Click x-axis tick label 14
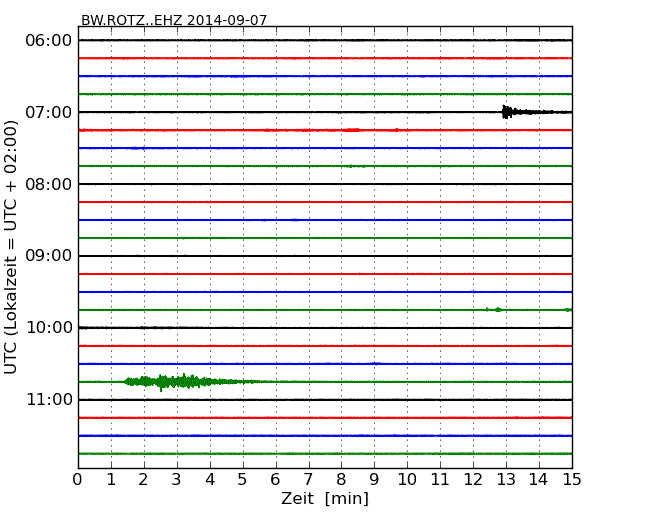 click(x=539, y=480)
